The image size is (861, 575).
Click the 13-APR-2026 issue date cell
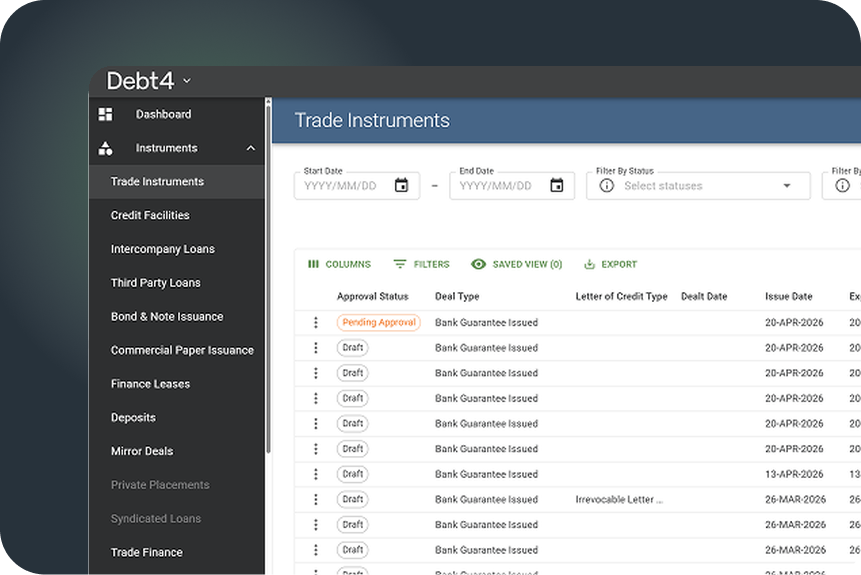(794, 474)
